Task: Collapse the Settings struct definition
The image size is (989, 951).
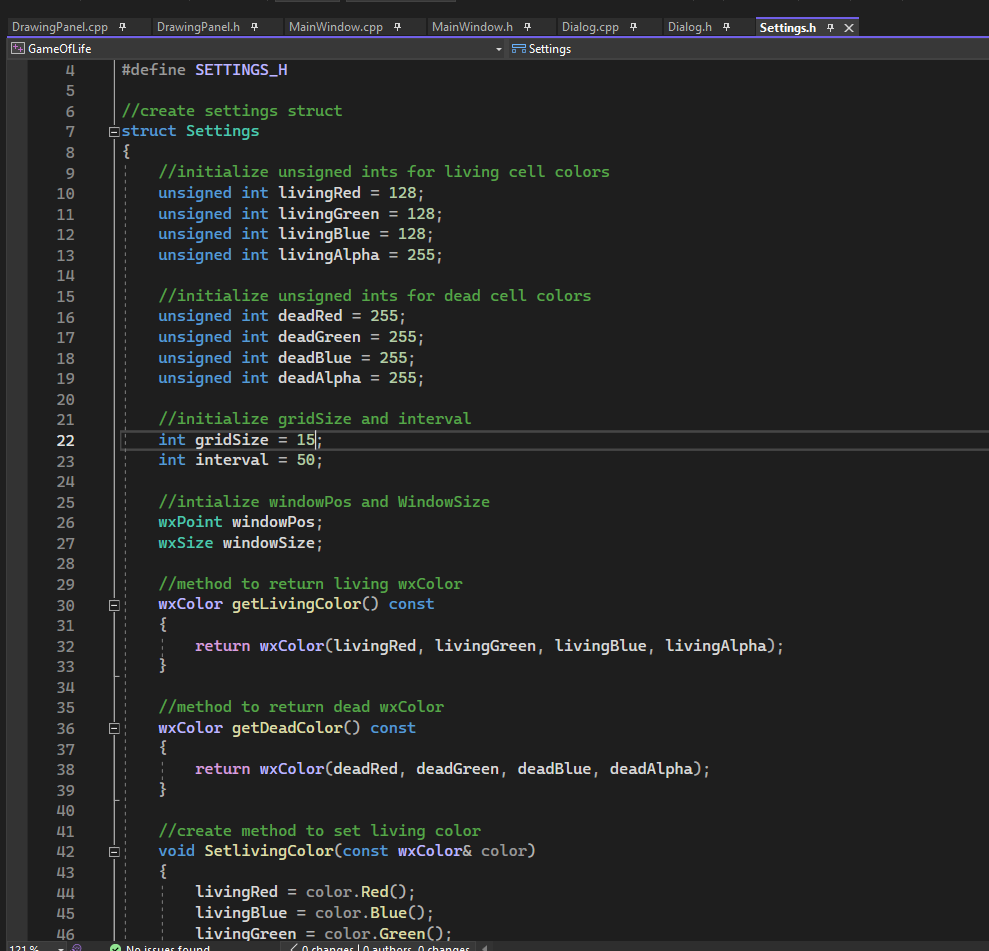Action: point(114,130)
